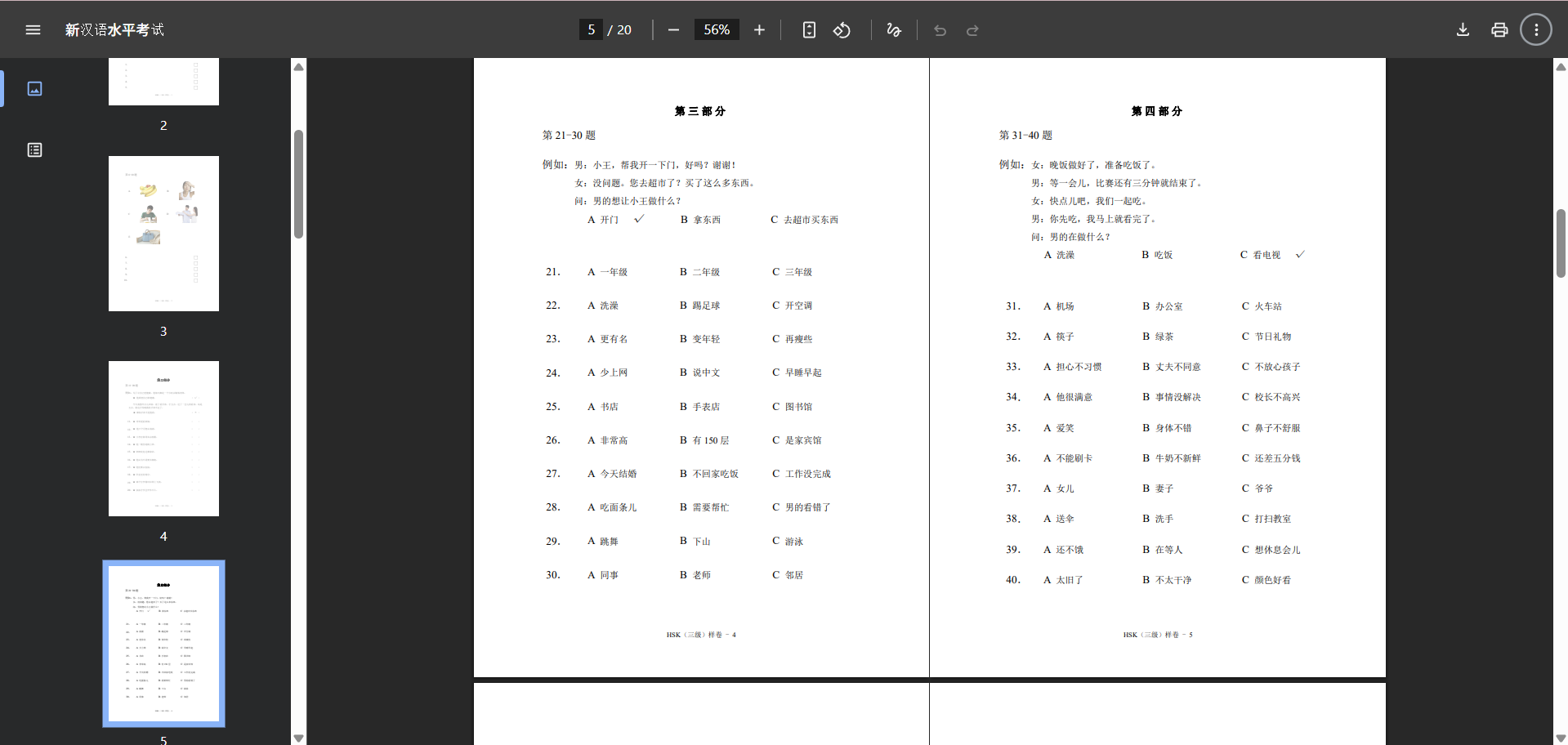The height and width of the screenshot is (745, 1568).
Task: Rotate the document counterclockwise
Action: [842, 30]
